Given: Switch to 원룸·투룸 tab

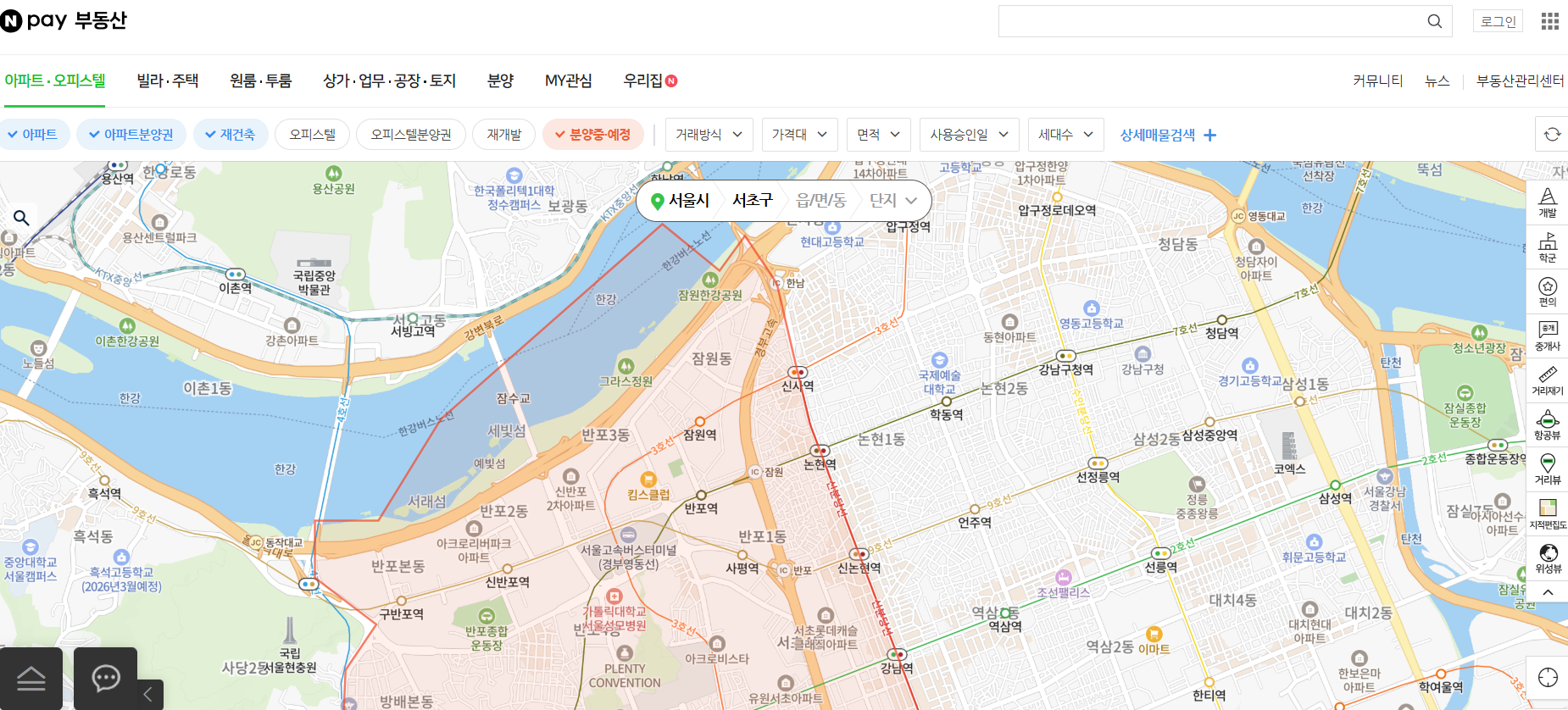Looking at the screenshot, I should pos(261,80).
